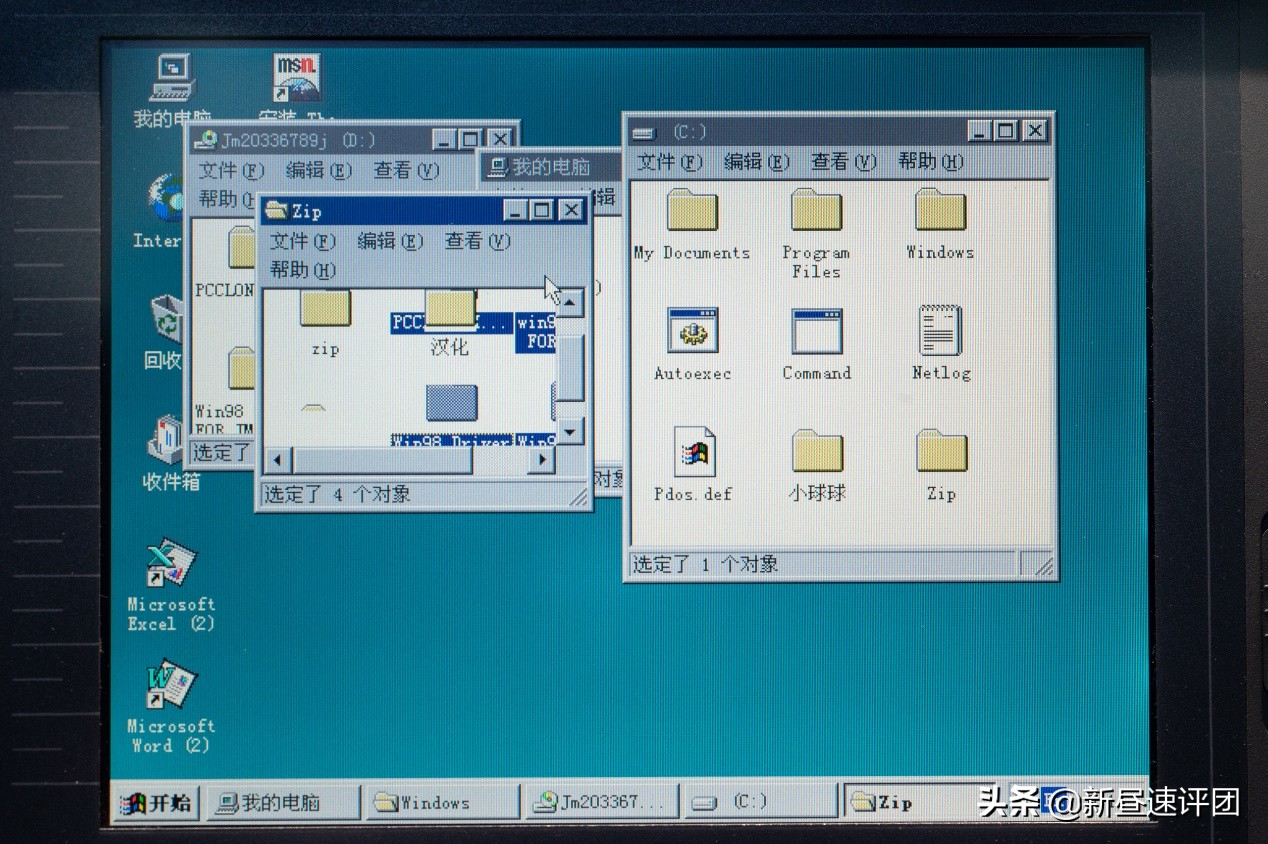Open 文件(F) menu in D: drive window
This screenshot has height=844, width=1268.
click(x=231, y=171)
